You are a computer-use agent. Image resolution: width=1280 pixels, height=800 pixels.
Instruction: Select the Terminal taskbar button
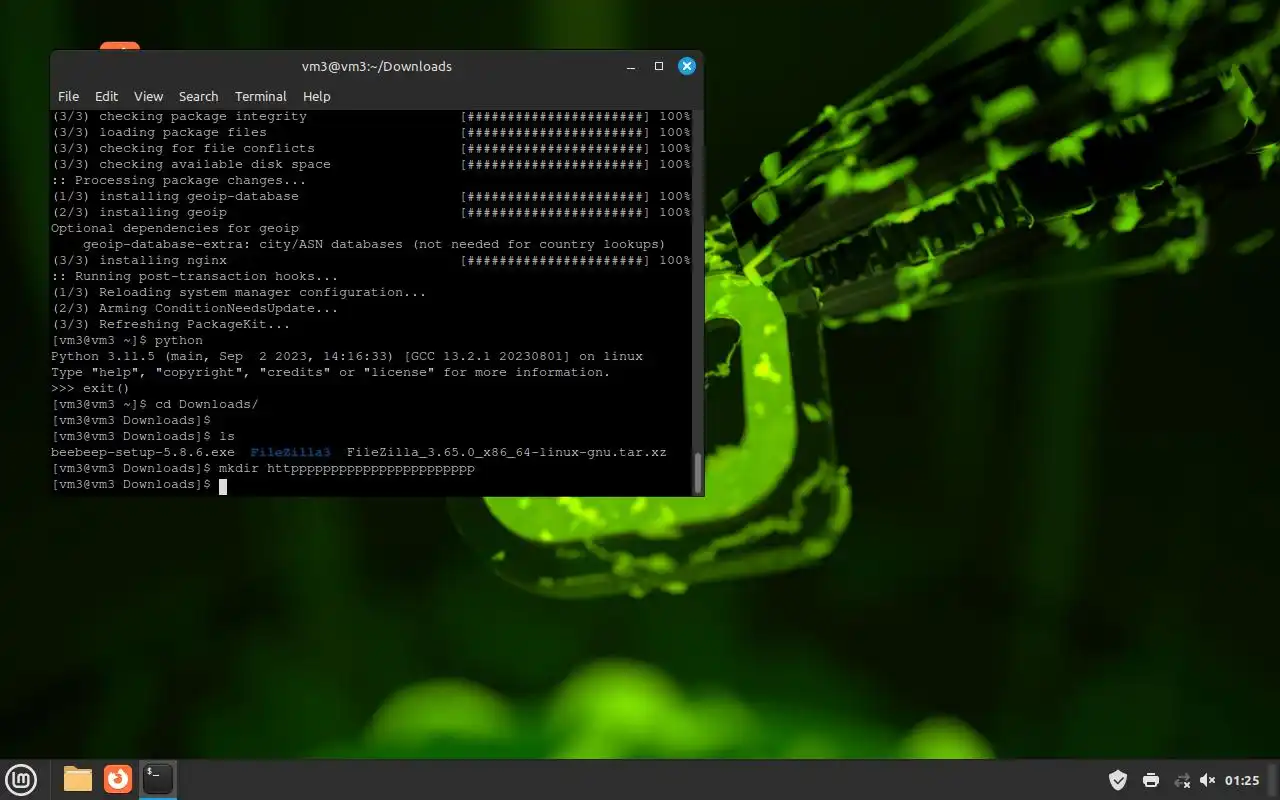[158, 779]
